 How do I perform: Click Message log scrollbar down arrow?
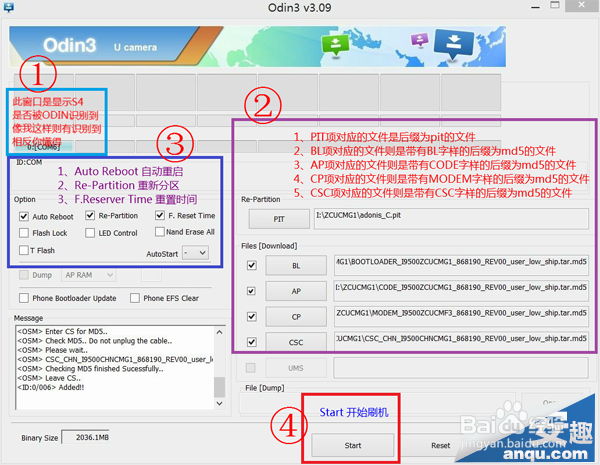pyautogui.click(x=219, y=403)
